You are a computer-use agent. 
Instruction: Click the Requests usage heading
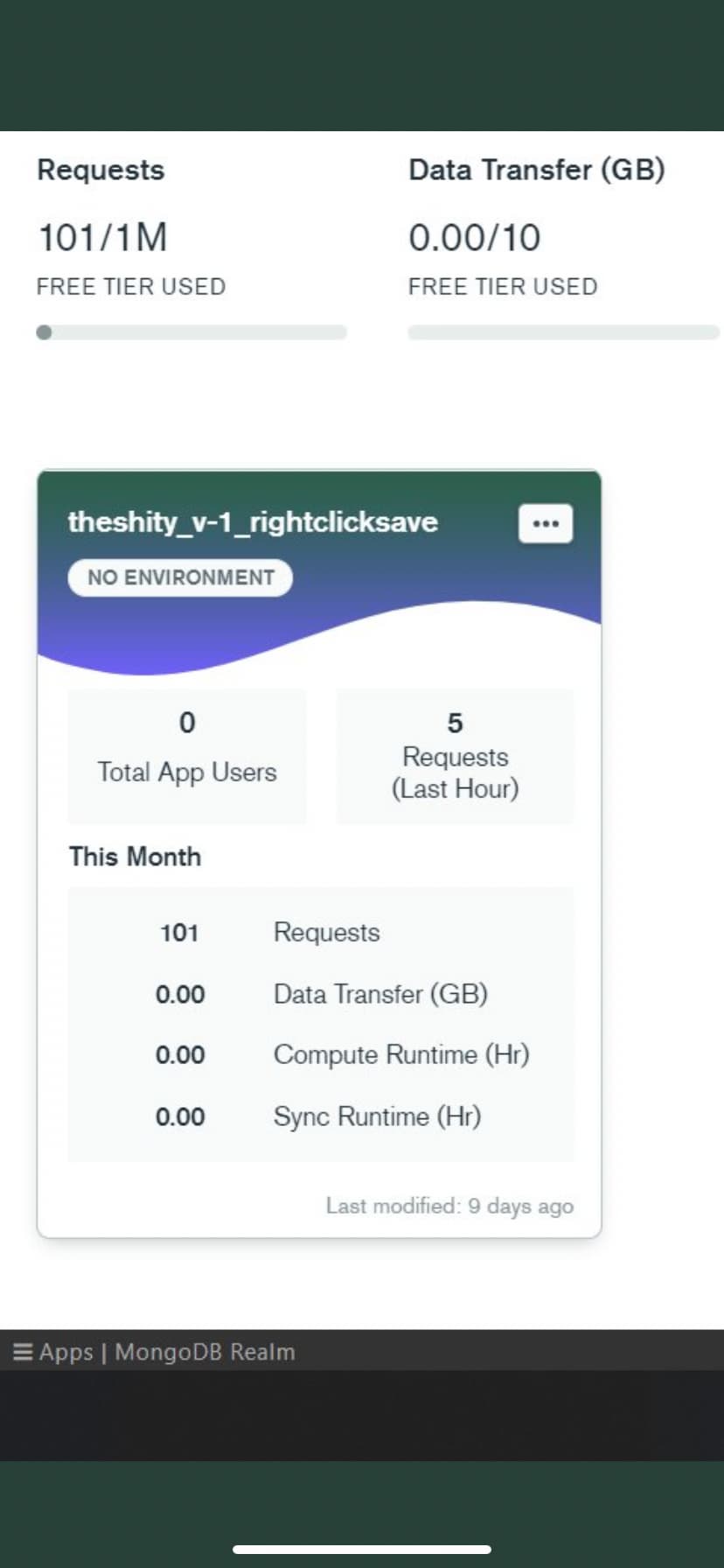click(x=101, y=170)
